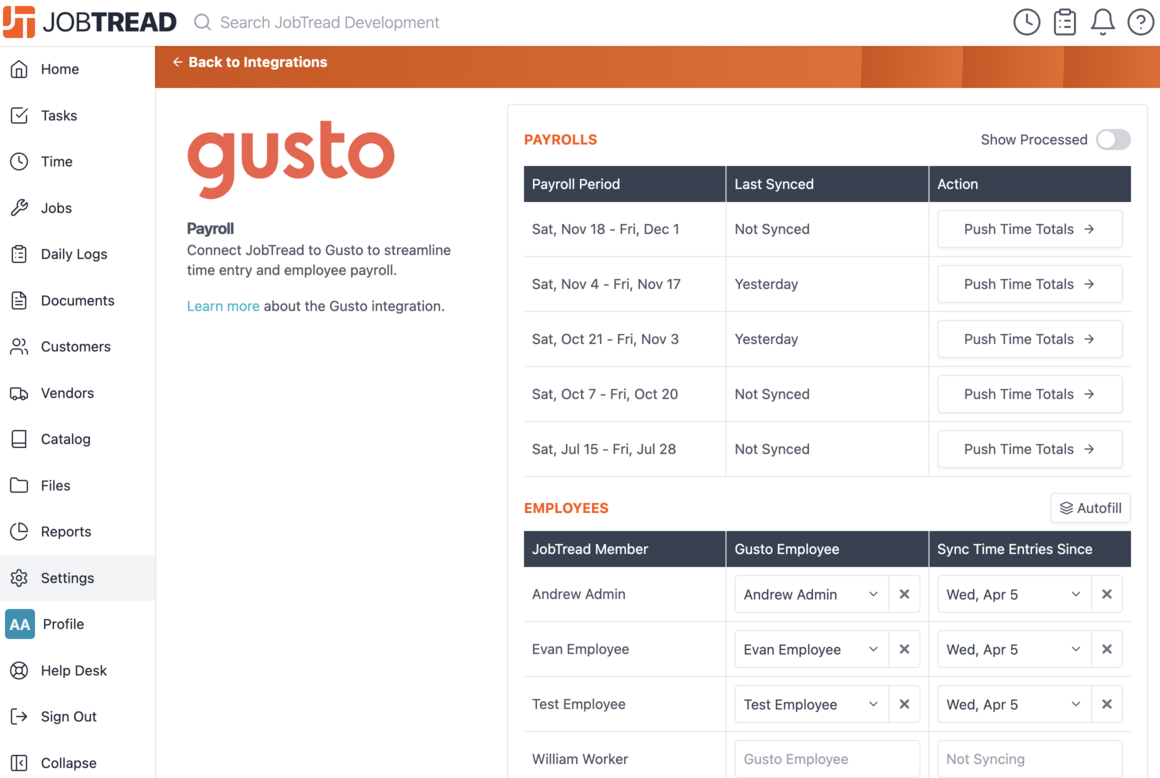Click the Jobs wrench icon
Viewport: 1160px width, 778px height.
pos(19,208)
